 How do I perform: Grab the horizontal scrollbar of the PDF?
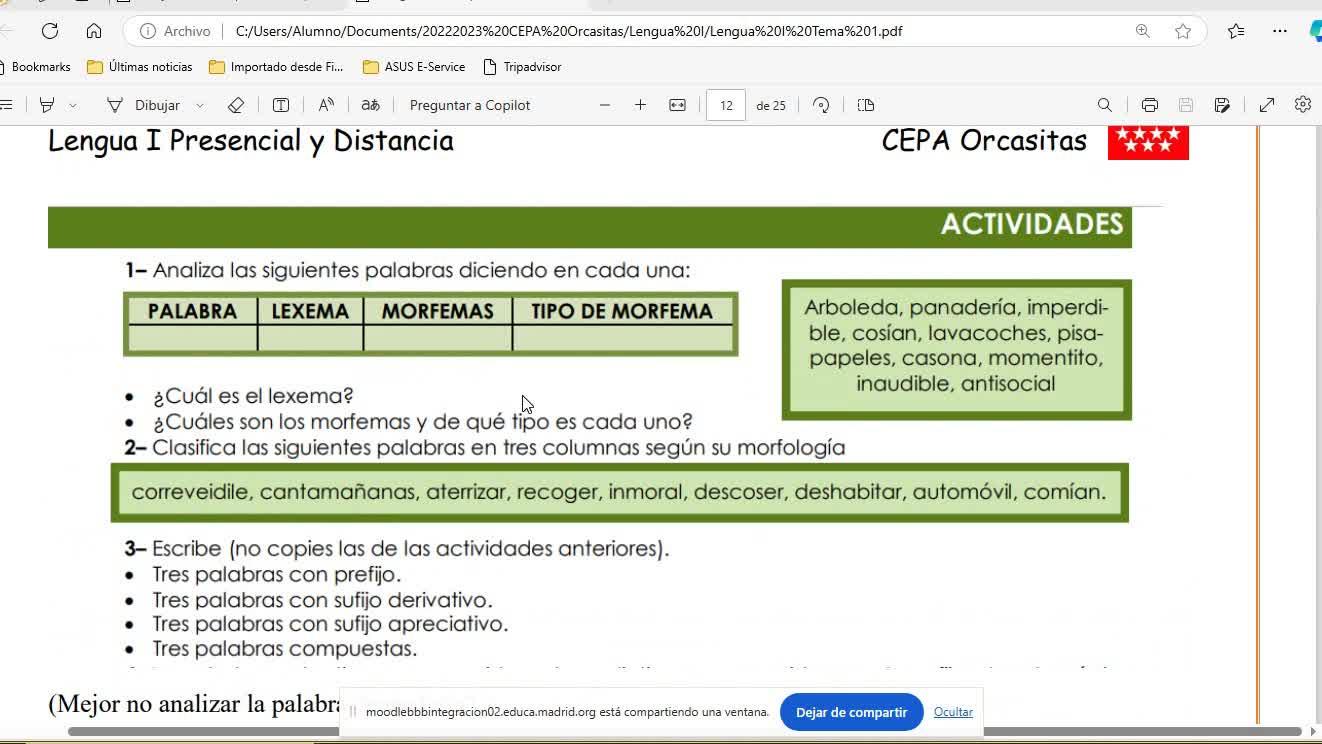[x=685, y=732]
